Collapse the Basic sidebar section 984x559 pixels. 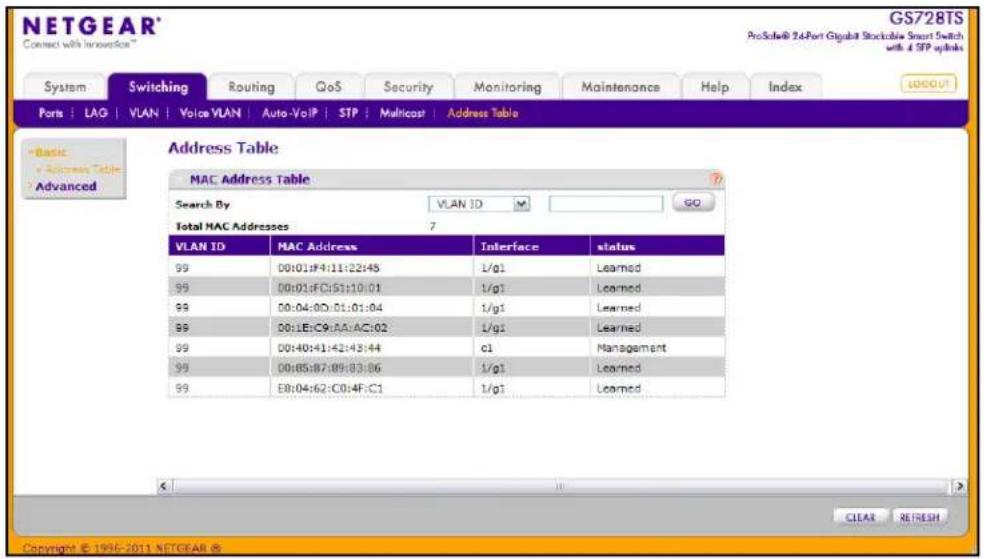(50, 152)
